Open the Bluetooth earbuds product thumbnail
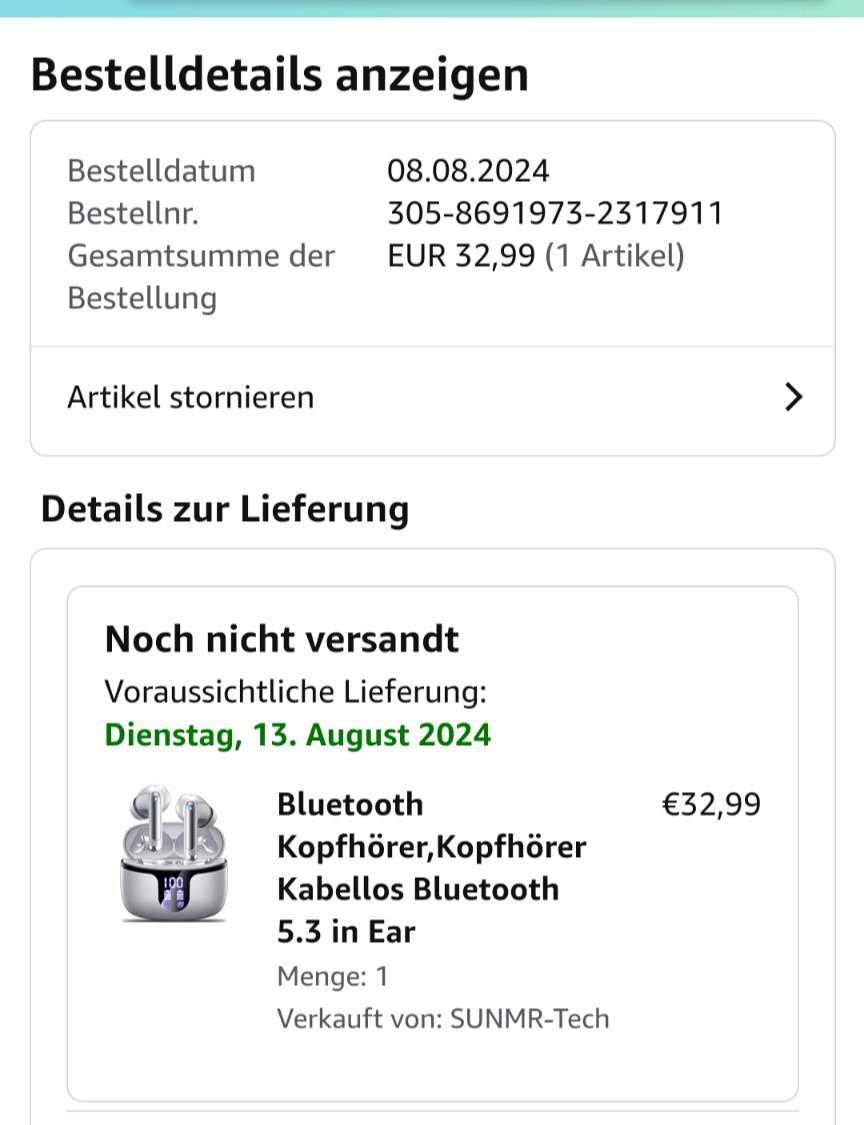864x1125 pixels. pos(174,854)
